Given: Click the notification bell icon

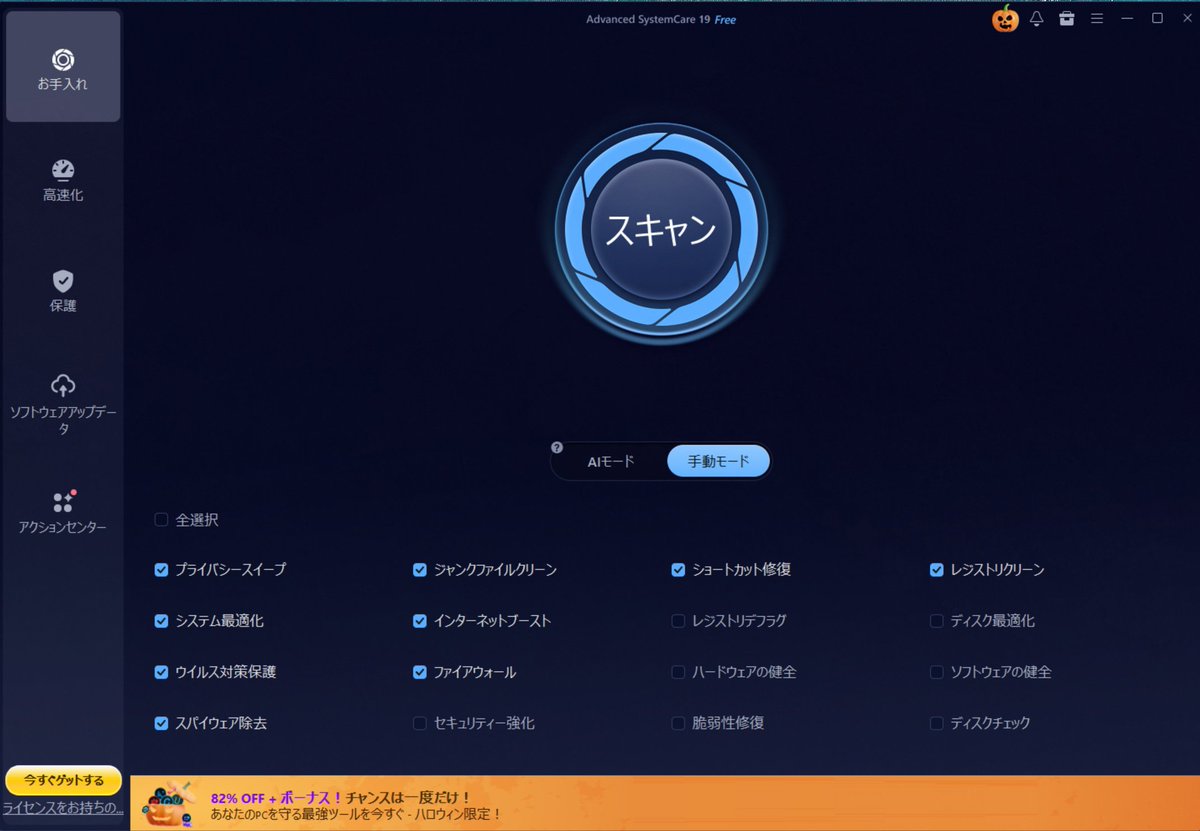Looking at the screenshot, I should pyautogui.click(x=1037, y=18).
